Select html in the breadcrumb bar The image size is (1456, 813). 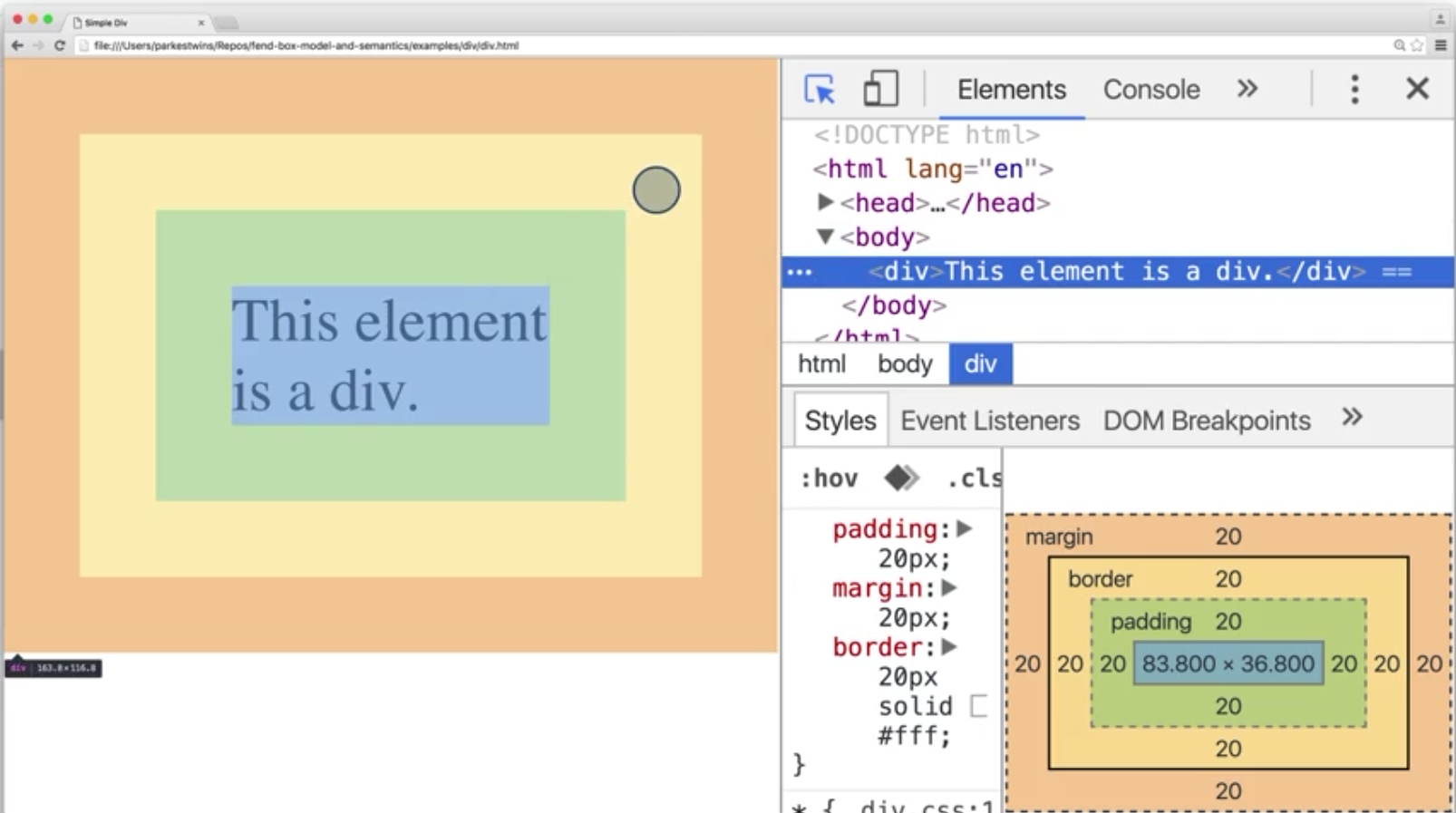tap(821, 363)
